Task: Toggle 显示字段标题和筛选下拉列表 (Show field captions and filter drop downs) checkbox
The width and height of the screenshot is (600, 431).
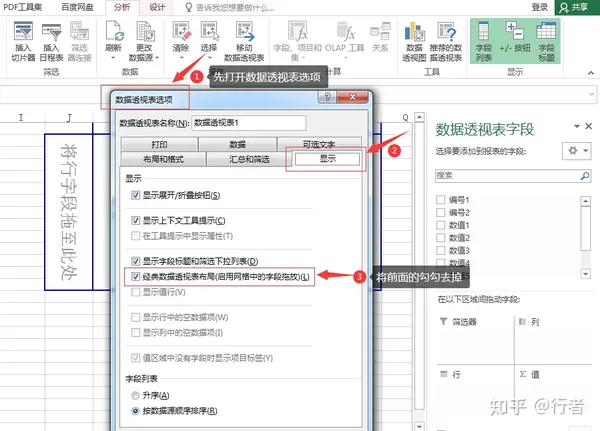Action: 135,261
